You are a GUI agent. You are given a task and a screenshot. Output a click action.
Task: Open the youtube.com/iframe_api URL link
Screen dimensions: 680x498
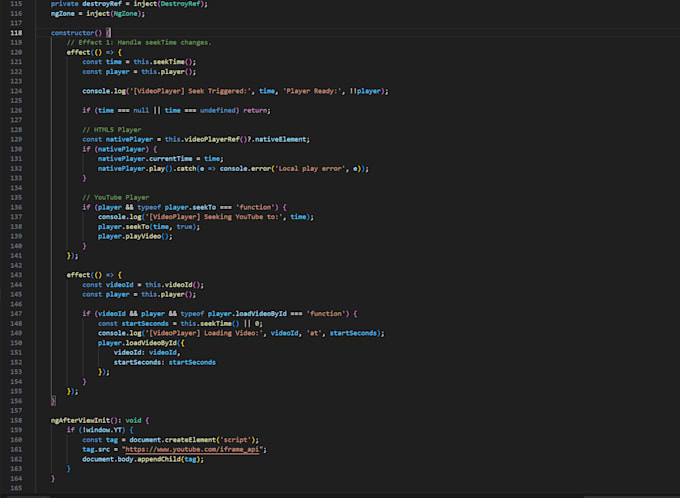(x=194, y=449)
